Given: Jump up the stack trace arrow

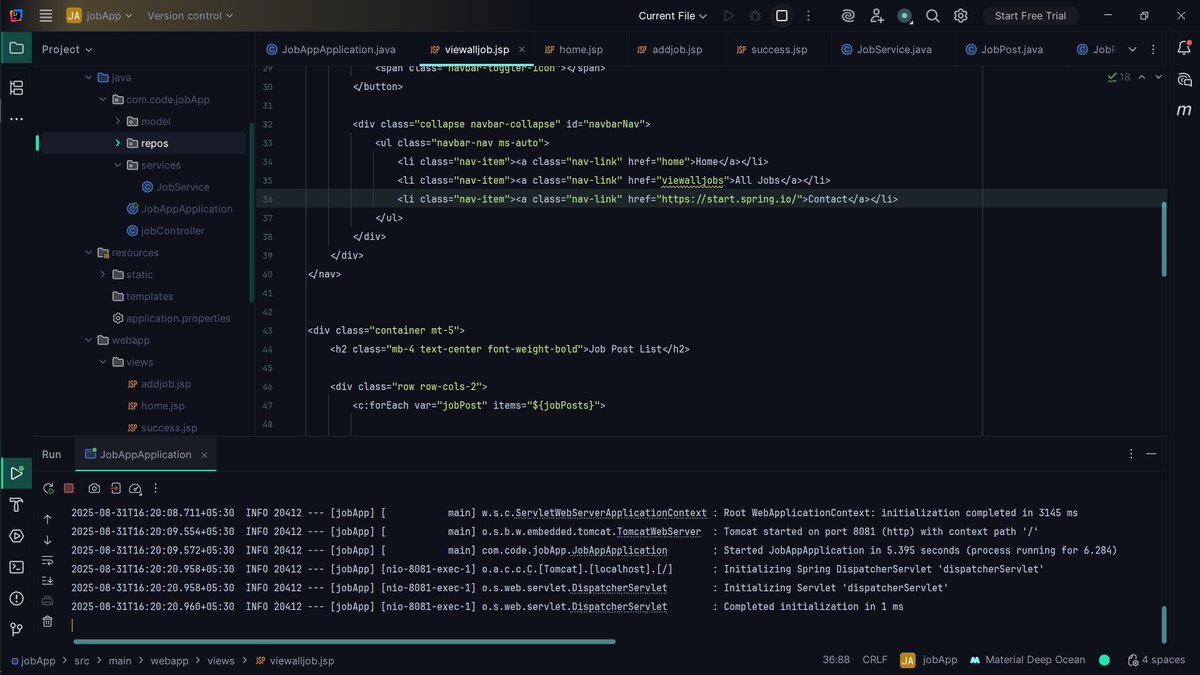Looking at the screenshot, I should [47, 519].
